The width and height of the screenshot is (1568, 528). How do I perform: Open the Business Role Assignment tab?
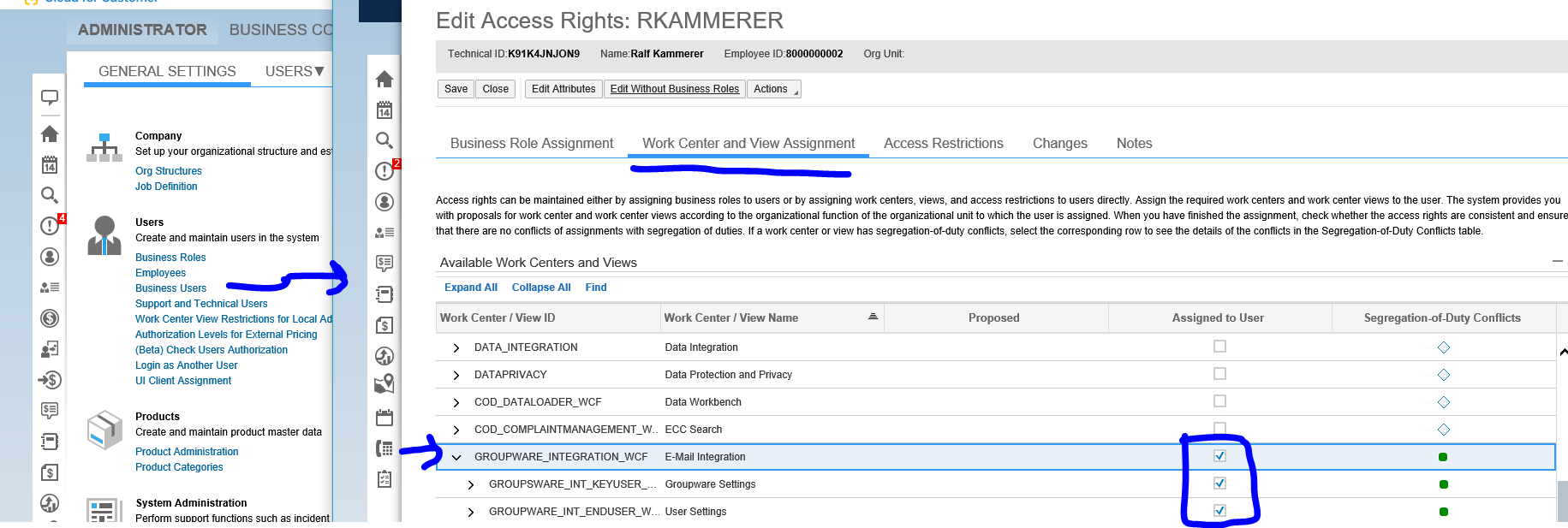(531, 144)
